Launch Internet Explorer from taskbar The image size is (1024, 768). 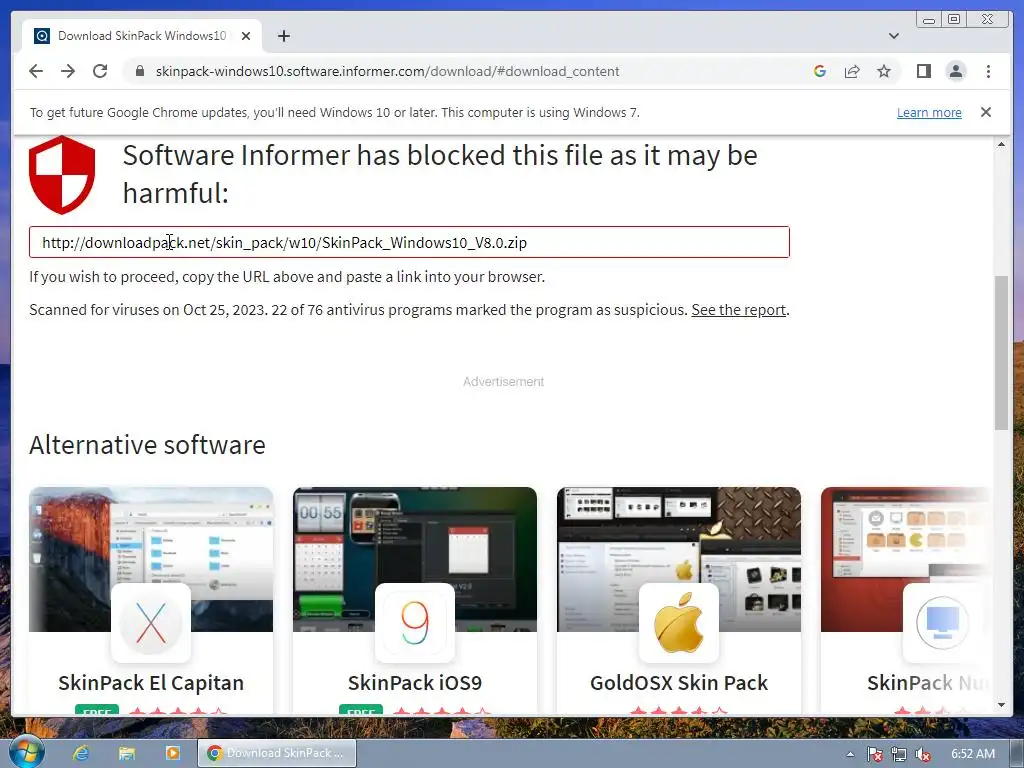81,753
